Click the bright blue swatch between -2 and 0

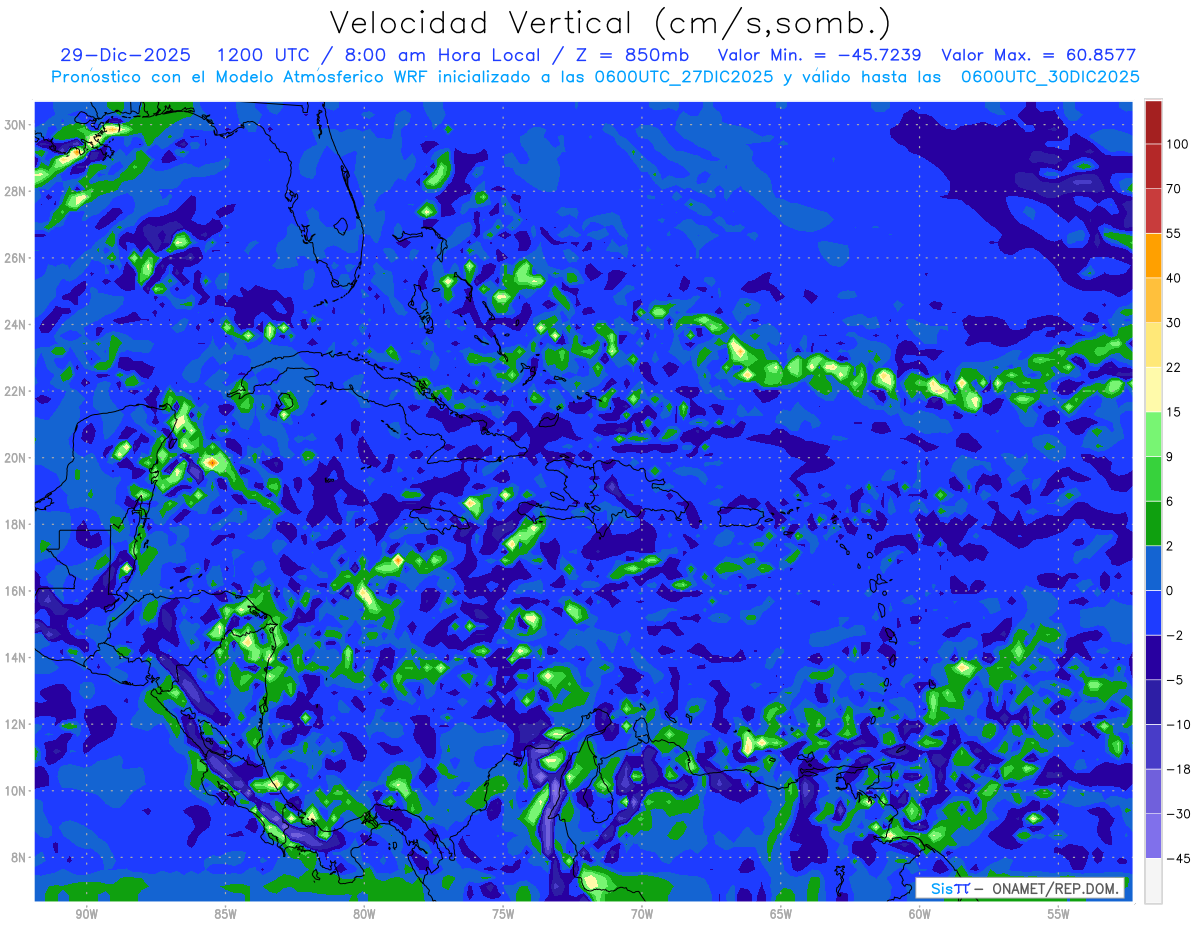click(1153, 613)
